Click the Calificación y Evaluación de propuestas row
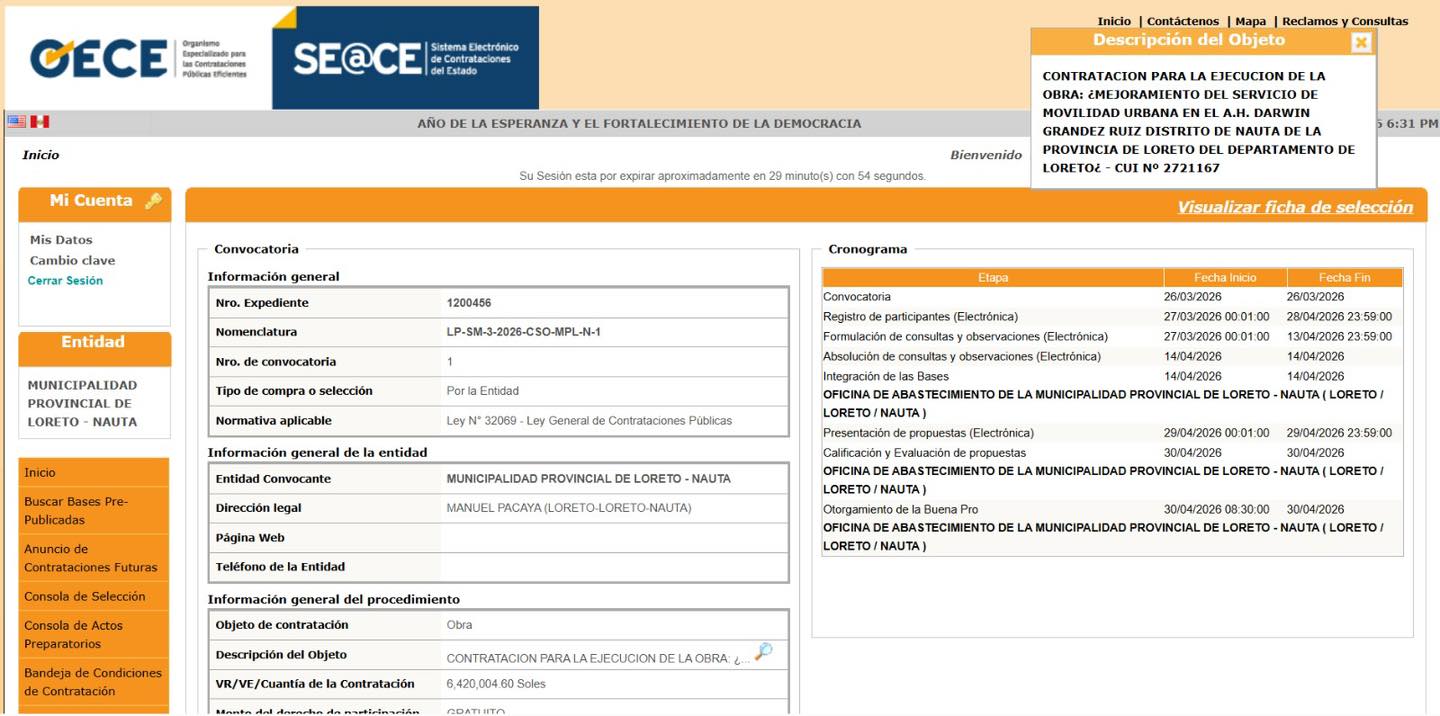The image size is (1440, 716). 1112,453
